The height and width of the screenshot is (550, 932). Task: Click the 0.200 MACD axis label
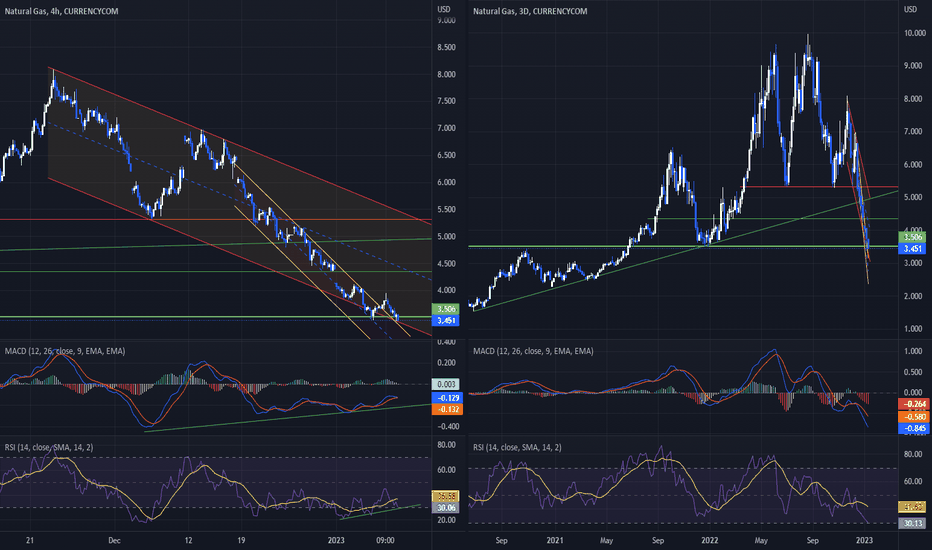coord(446,363)
